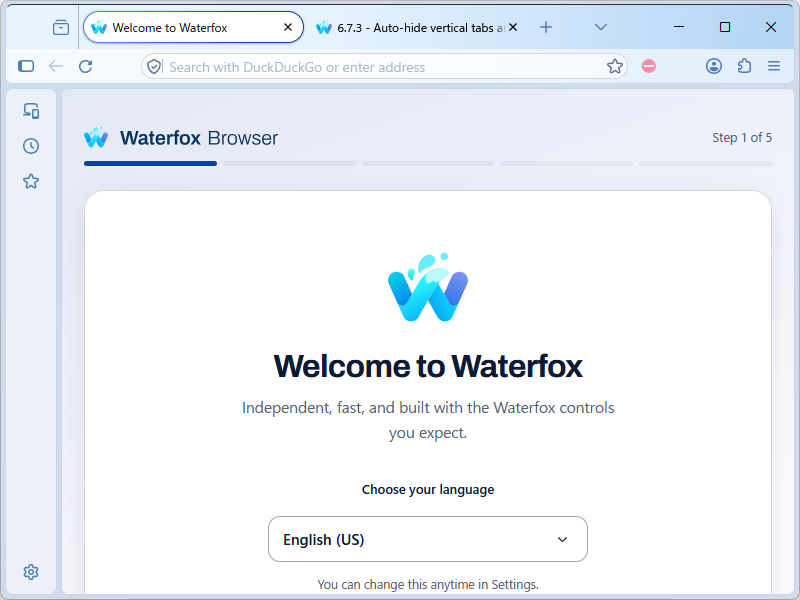Screen dimensions: 800x600
Task: Open the bookmarks sidebar panel
Action: pos(31,181)
